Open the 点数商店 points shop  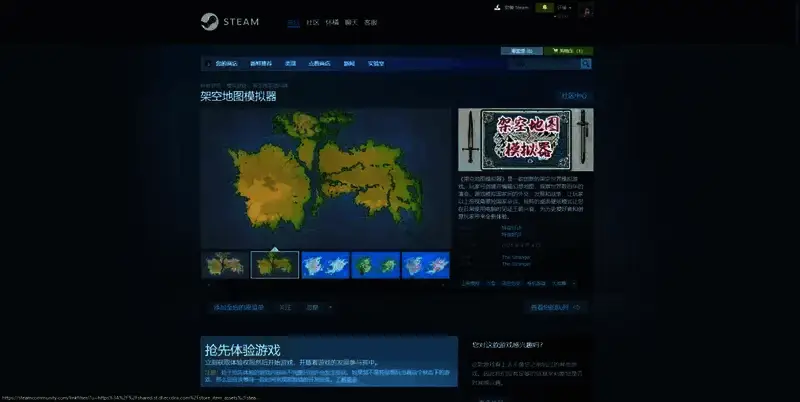[319, 64]
